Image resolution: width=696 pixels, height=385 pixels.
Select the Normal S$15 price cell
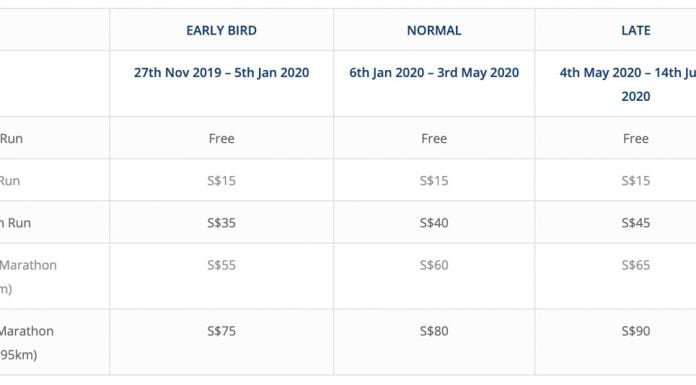pos(434,181)
